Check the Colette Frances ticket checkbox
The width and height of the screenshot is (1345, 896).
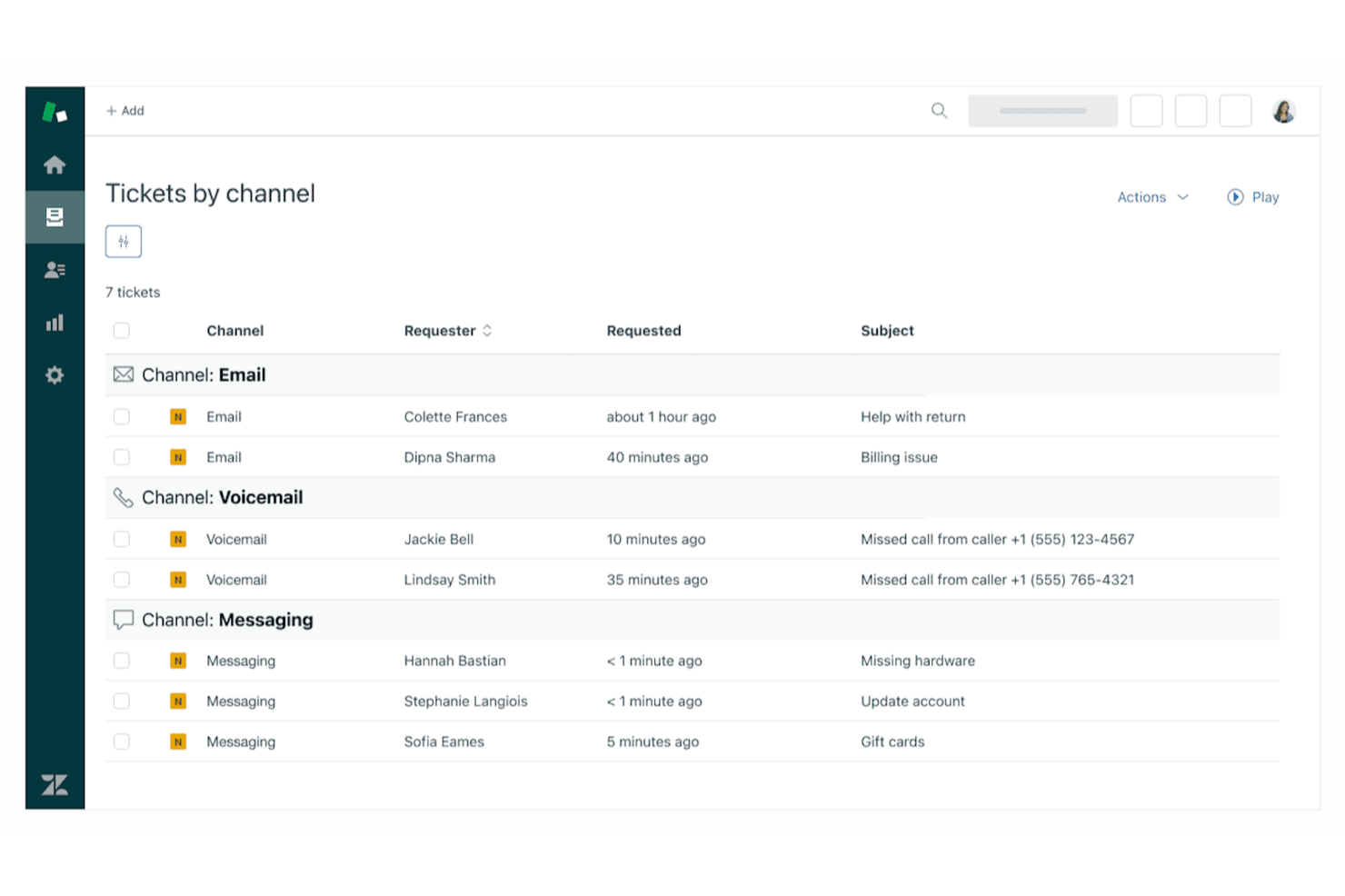(122, 417)
